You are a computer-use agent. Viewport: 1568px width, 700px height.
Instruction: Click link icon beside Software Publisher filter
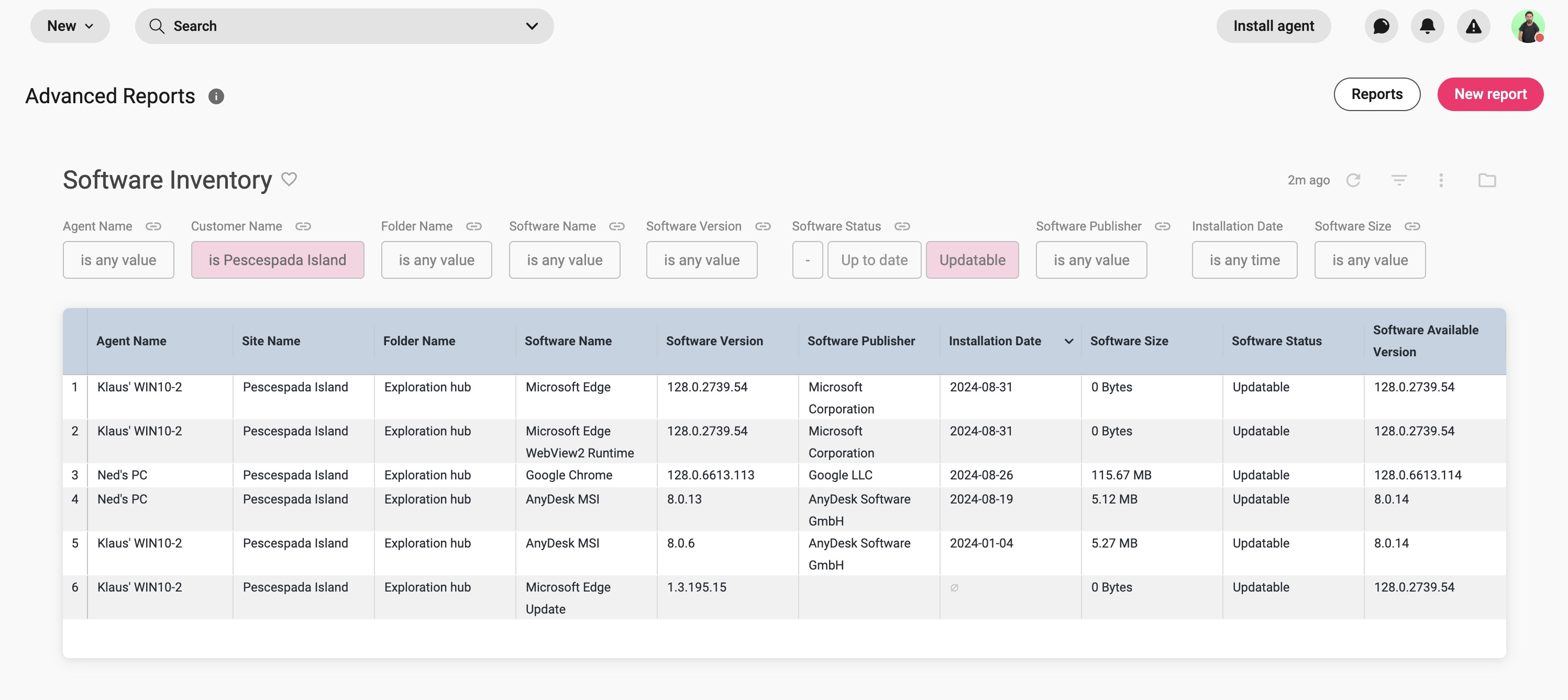click(1162, 226)
